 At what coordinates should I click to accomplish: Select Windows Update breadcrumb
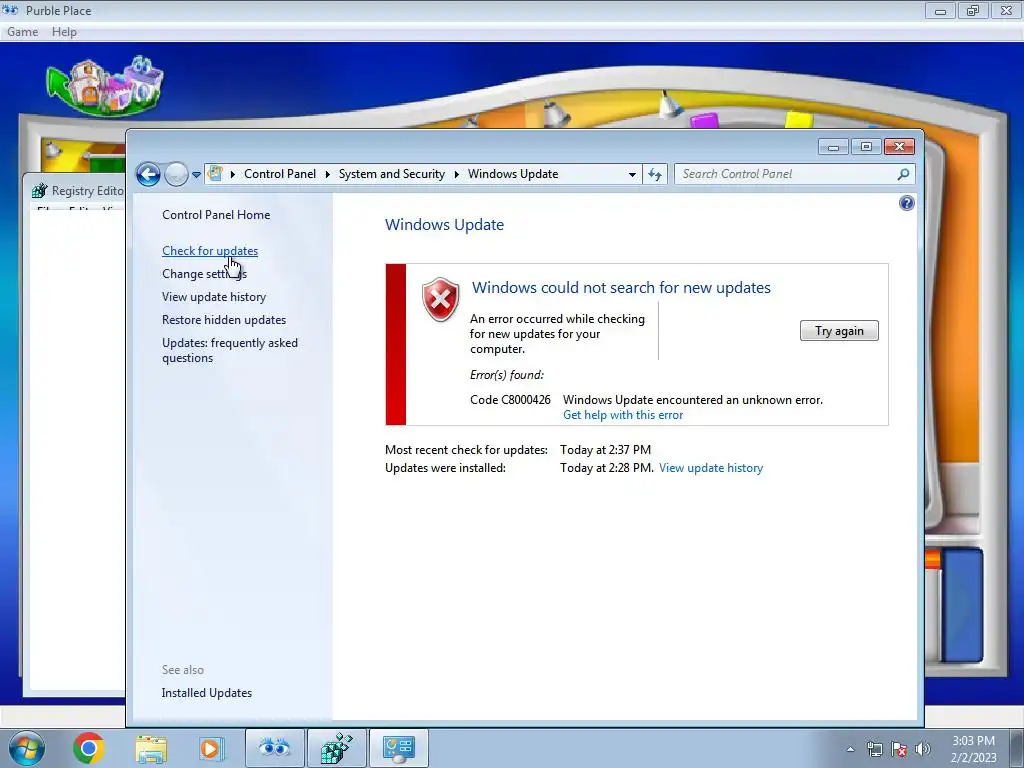point(513,174)
